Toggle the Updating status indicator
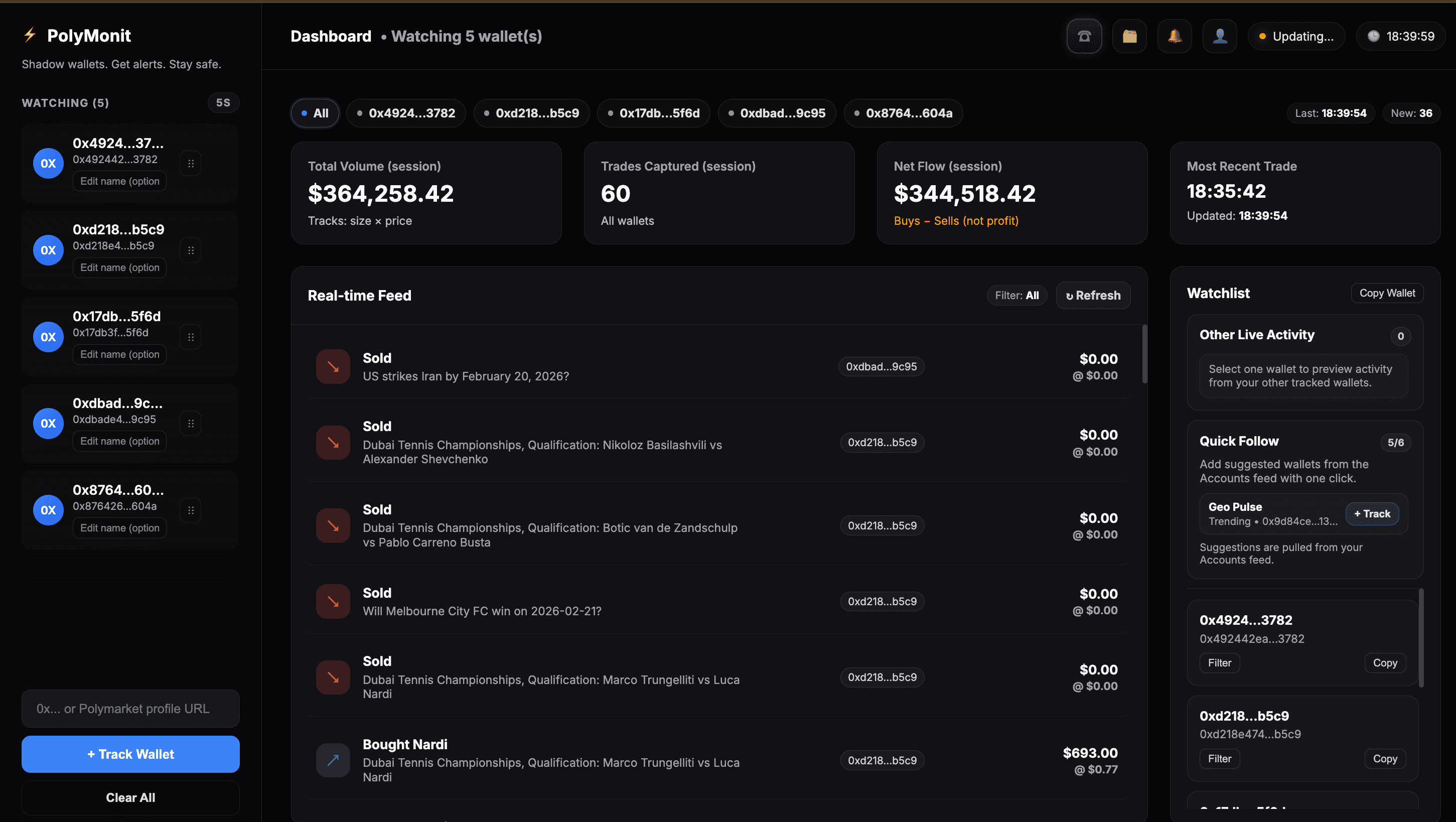This screenshot has height=822, width=1456. click(1296, 36)
